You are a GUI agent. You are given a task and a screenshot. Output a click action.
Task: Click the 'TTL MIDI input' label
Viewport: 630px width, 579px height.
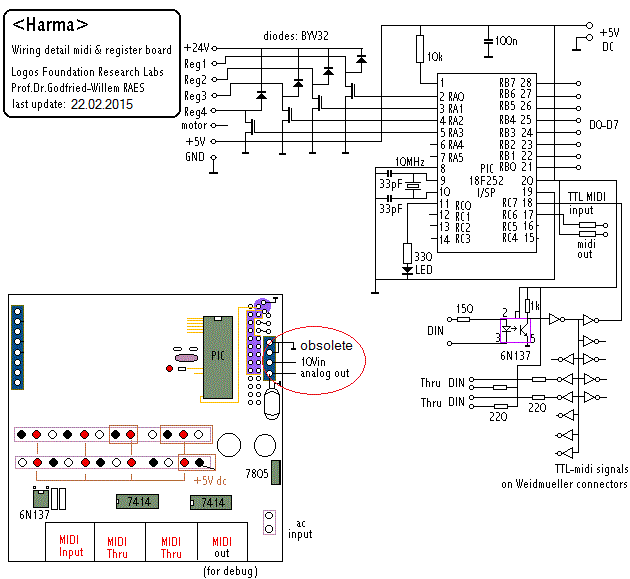click(x=588, y=203)
